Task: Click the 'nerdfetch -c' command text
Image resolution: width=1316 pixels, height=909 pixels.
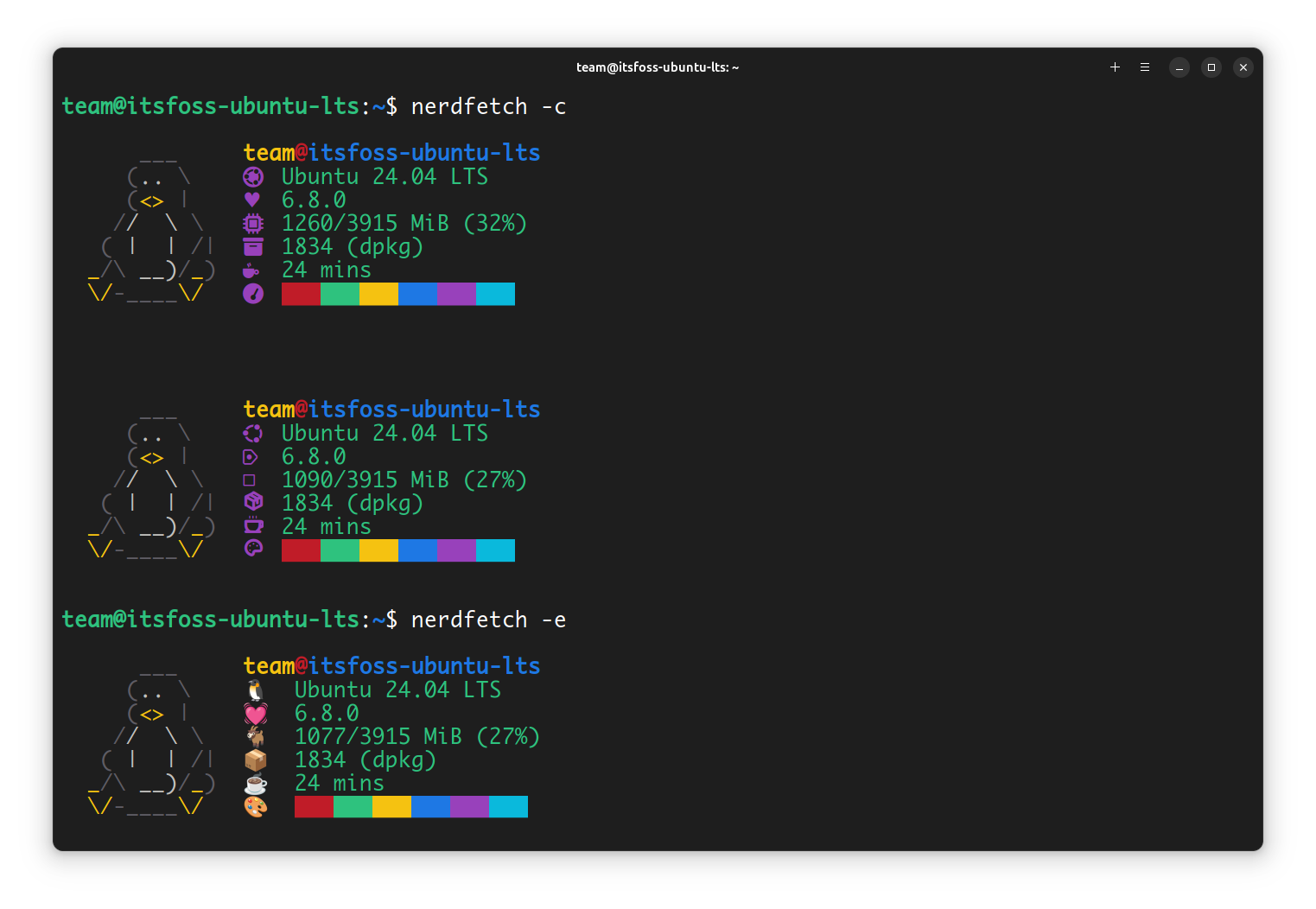Action: pyautogui.click(x=488, y=106)
